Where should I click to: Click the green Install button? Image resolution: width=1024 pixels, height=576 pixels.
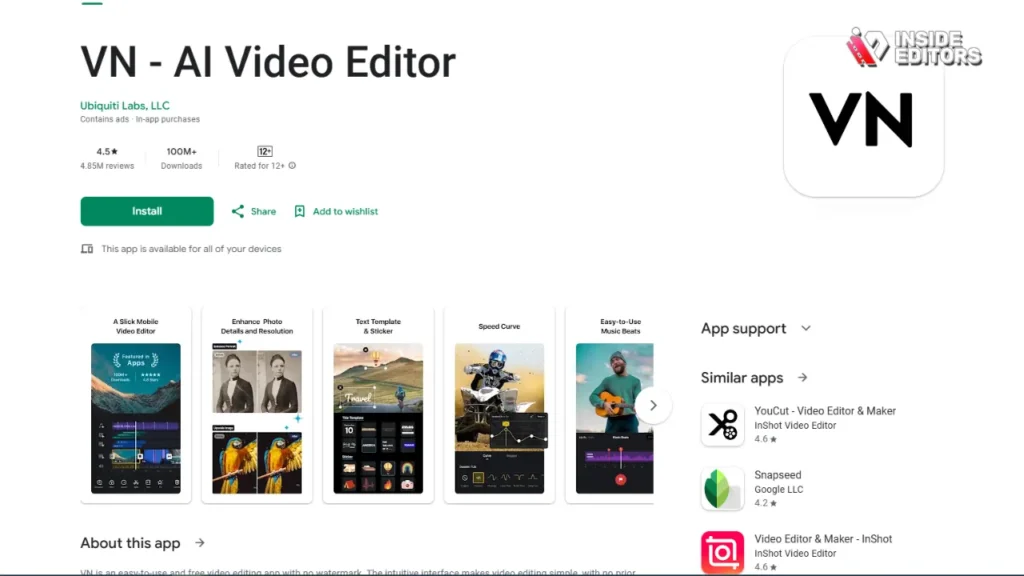(147, 211)
